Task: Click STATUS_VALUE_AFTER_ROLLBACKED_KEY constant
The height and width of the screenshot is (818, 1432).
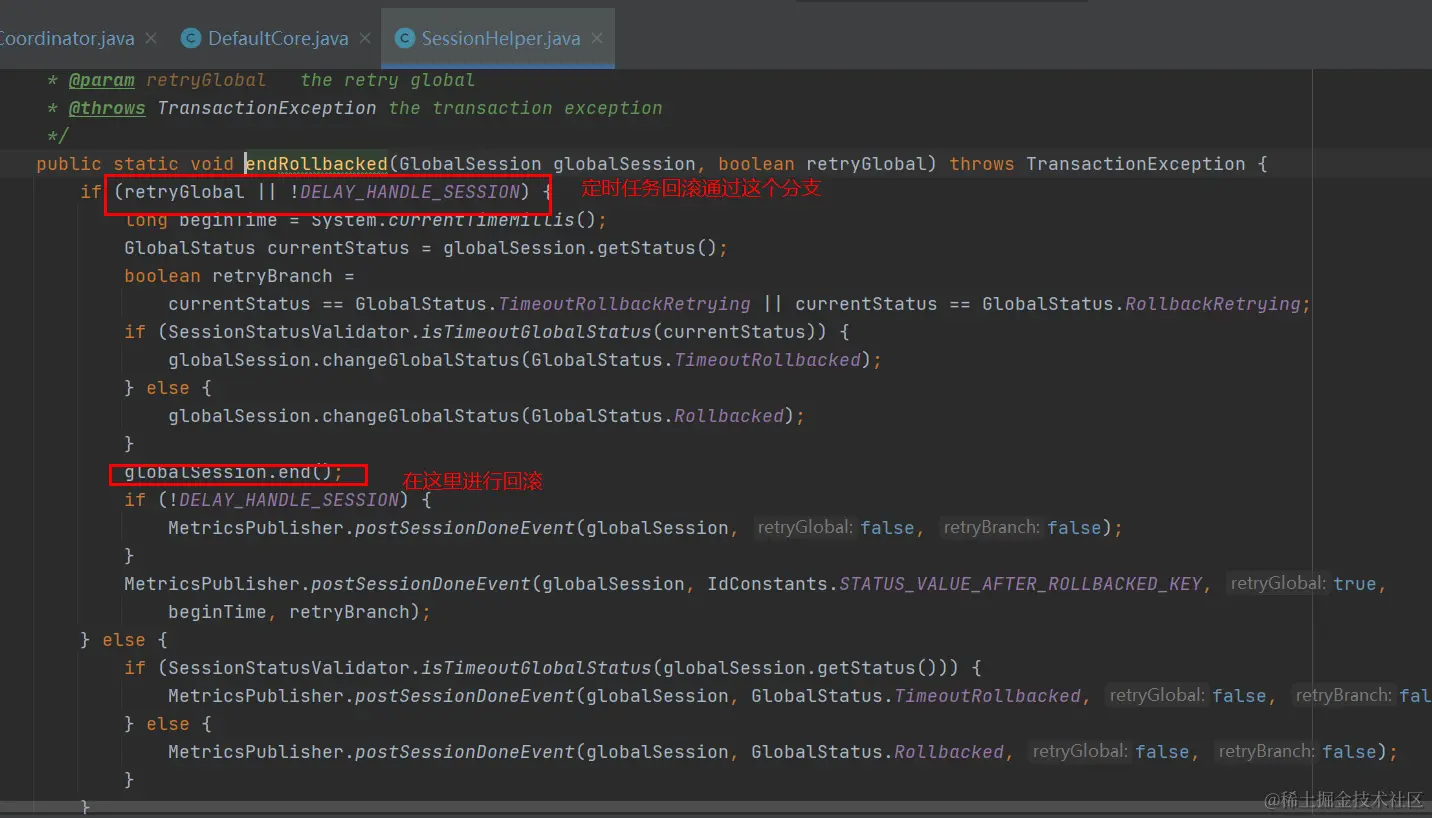Action: (x=1020, y=584)
